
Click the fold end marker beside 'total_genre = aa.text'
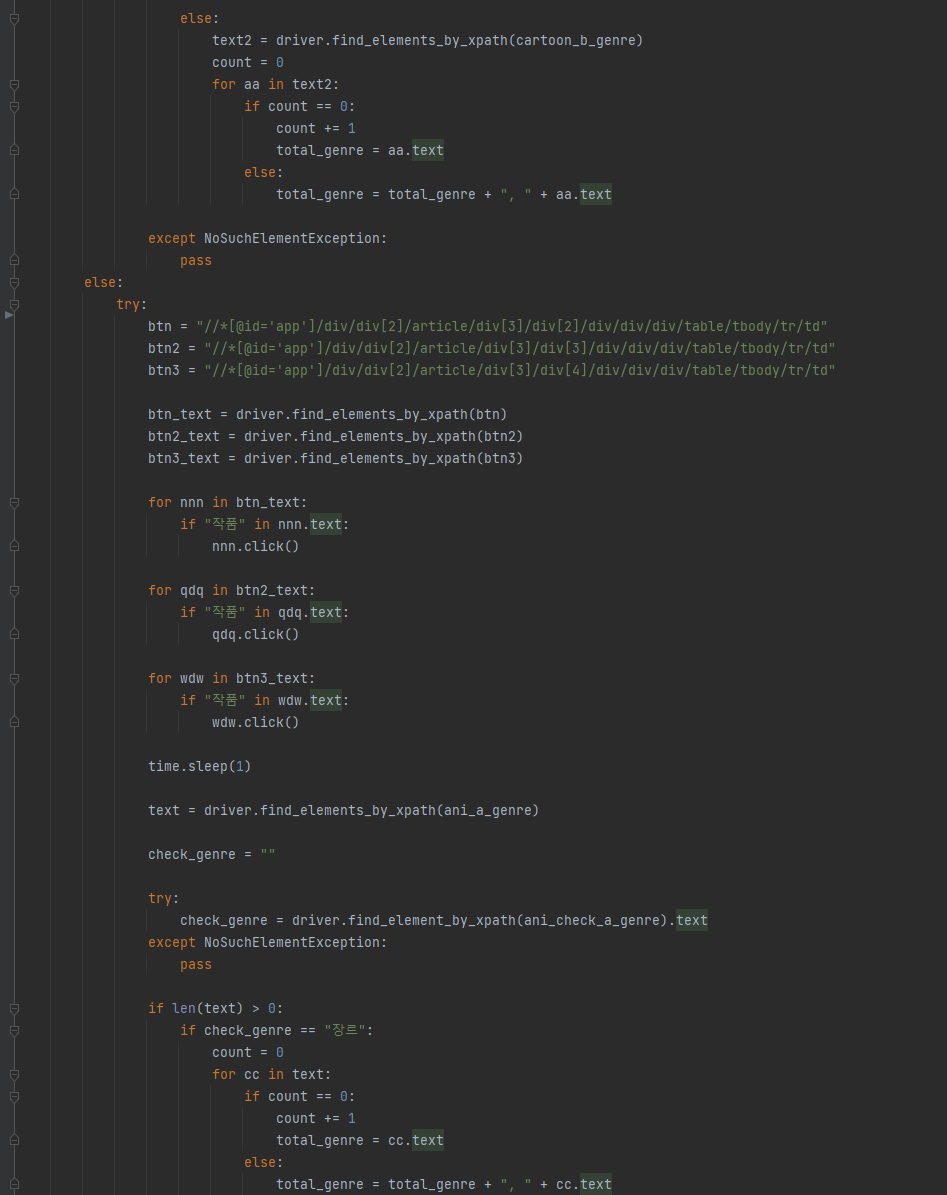point(14,151)
